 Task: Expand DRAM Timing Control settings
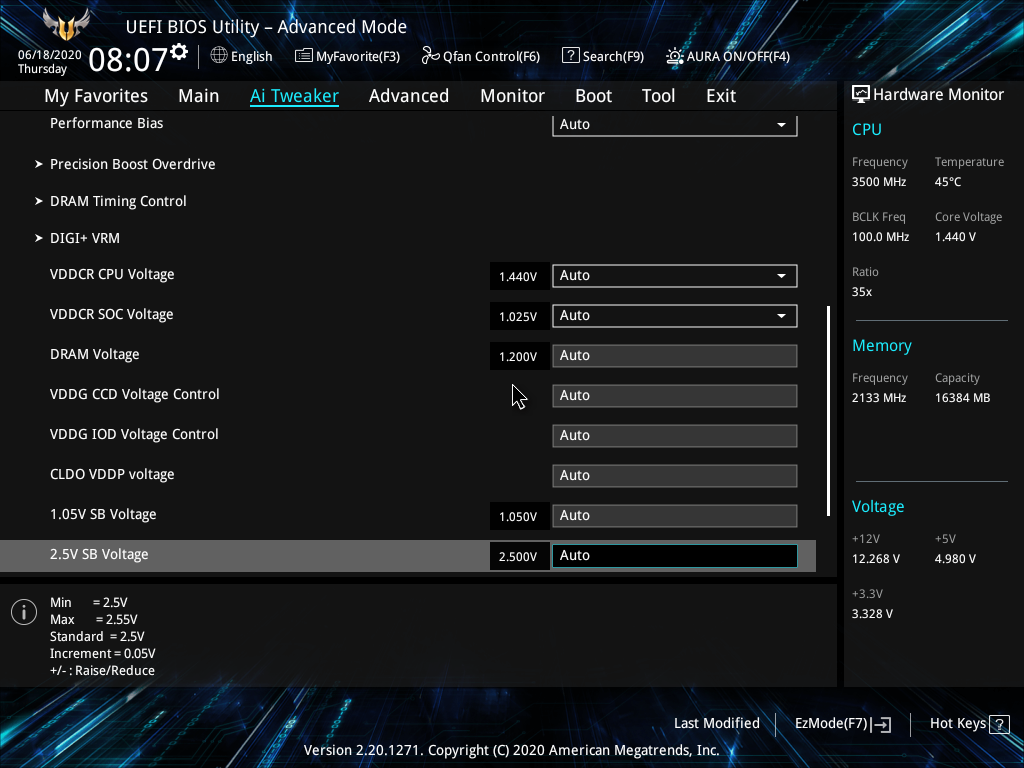118,201
